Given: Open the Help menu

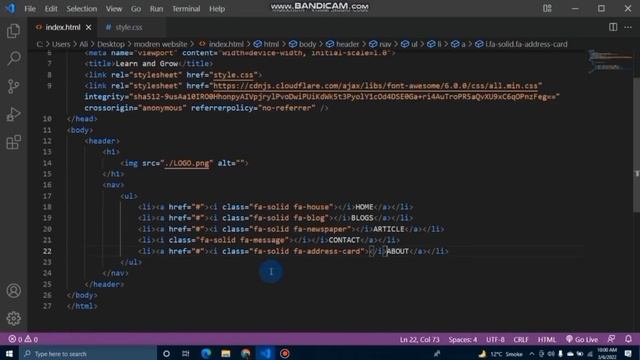Looking at the screenshot, I should (x=217, y=9).
